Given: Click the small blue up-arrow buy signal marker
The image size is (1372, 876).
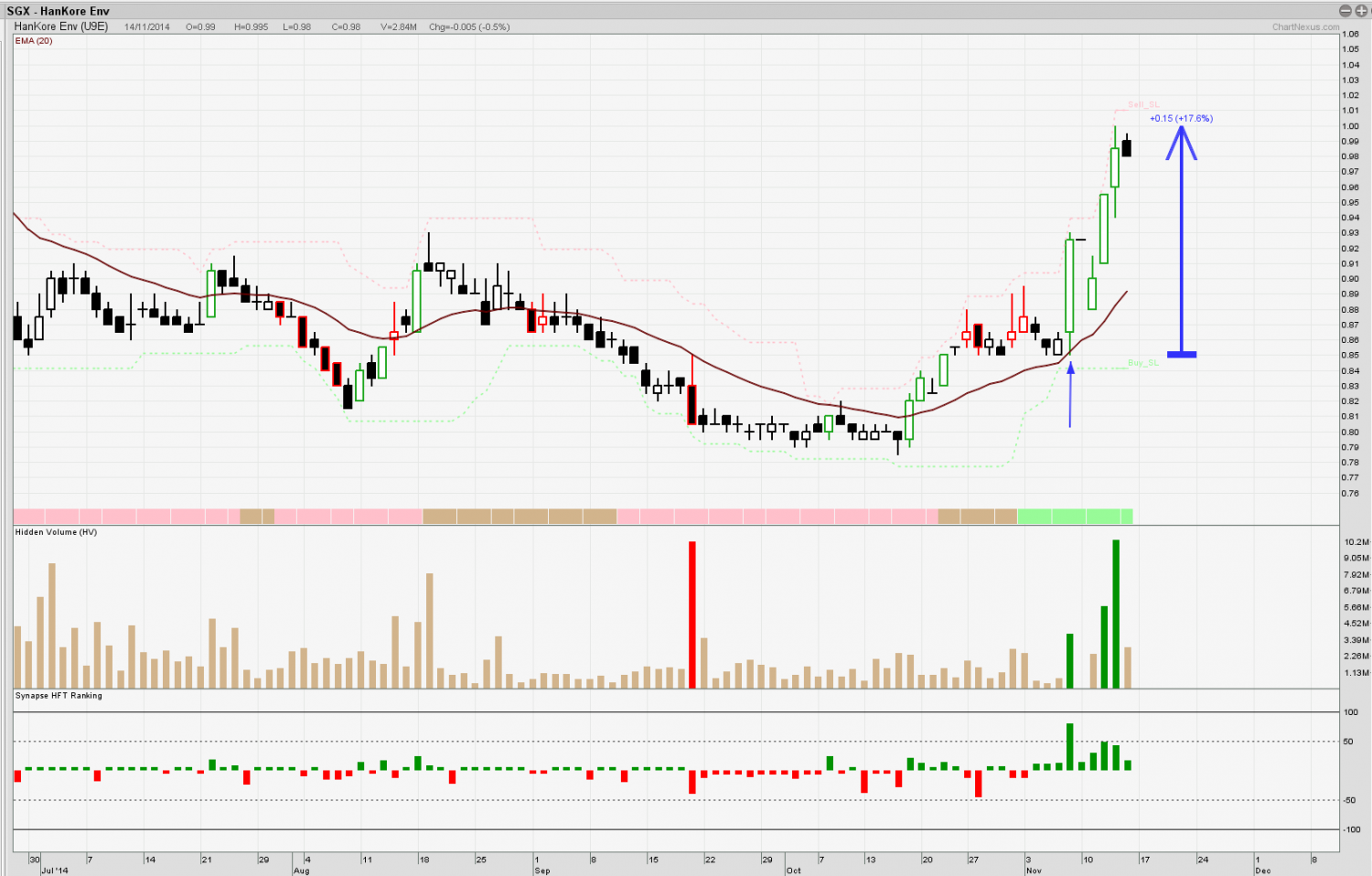Looking at the screenshot, I should click(1070, 369).
